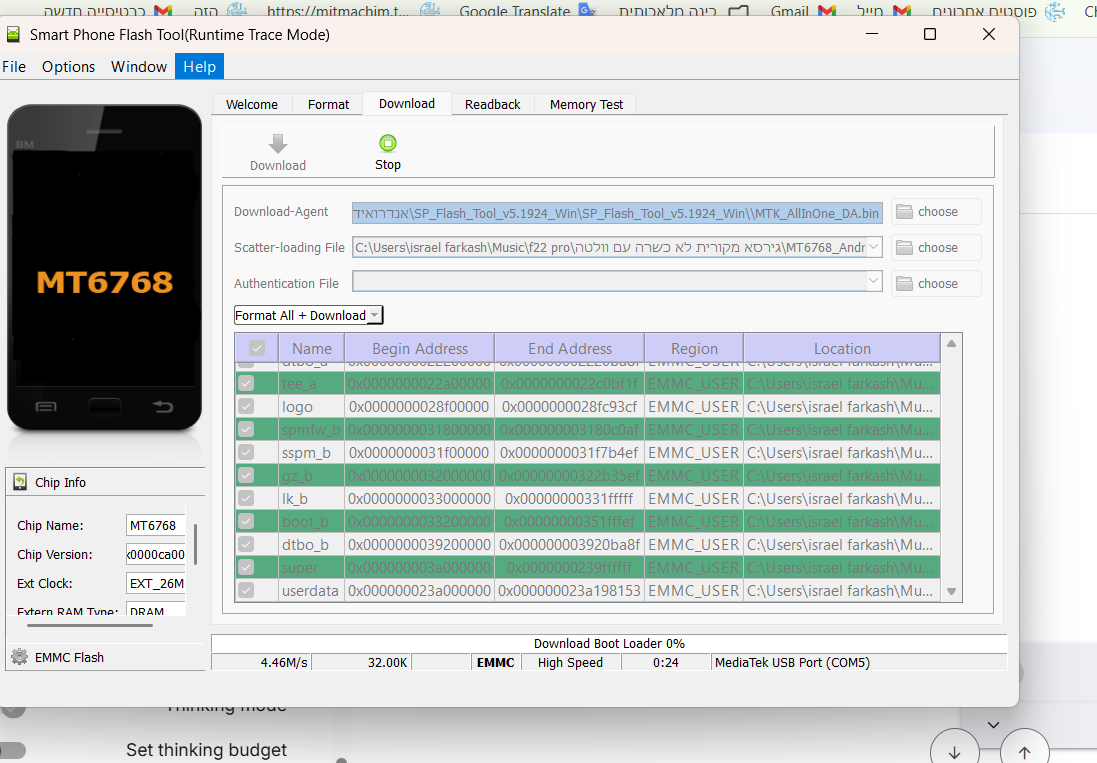Click the 32.00K size in status bar
The image size is (1097, 763).
(361, 662)
